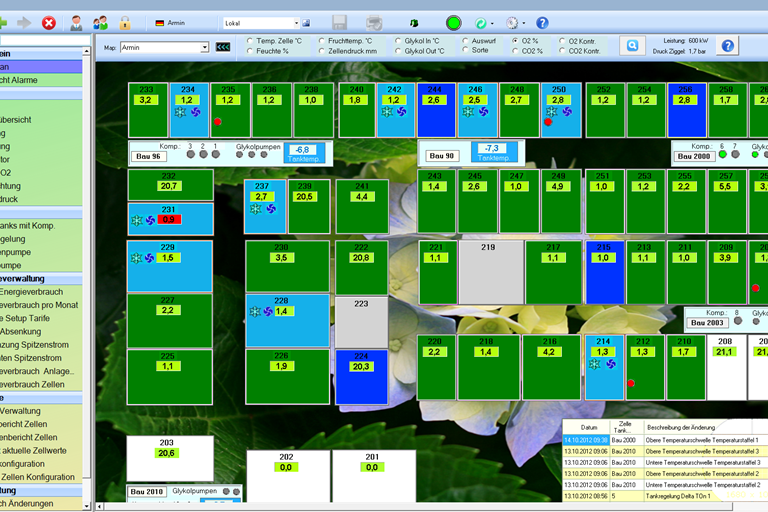Open the refresh icon dropdown arrow
This screenshot has width=768, height=512.
pyautogui.click(x=492, y=24)
